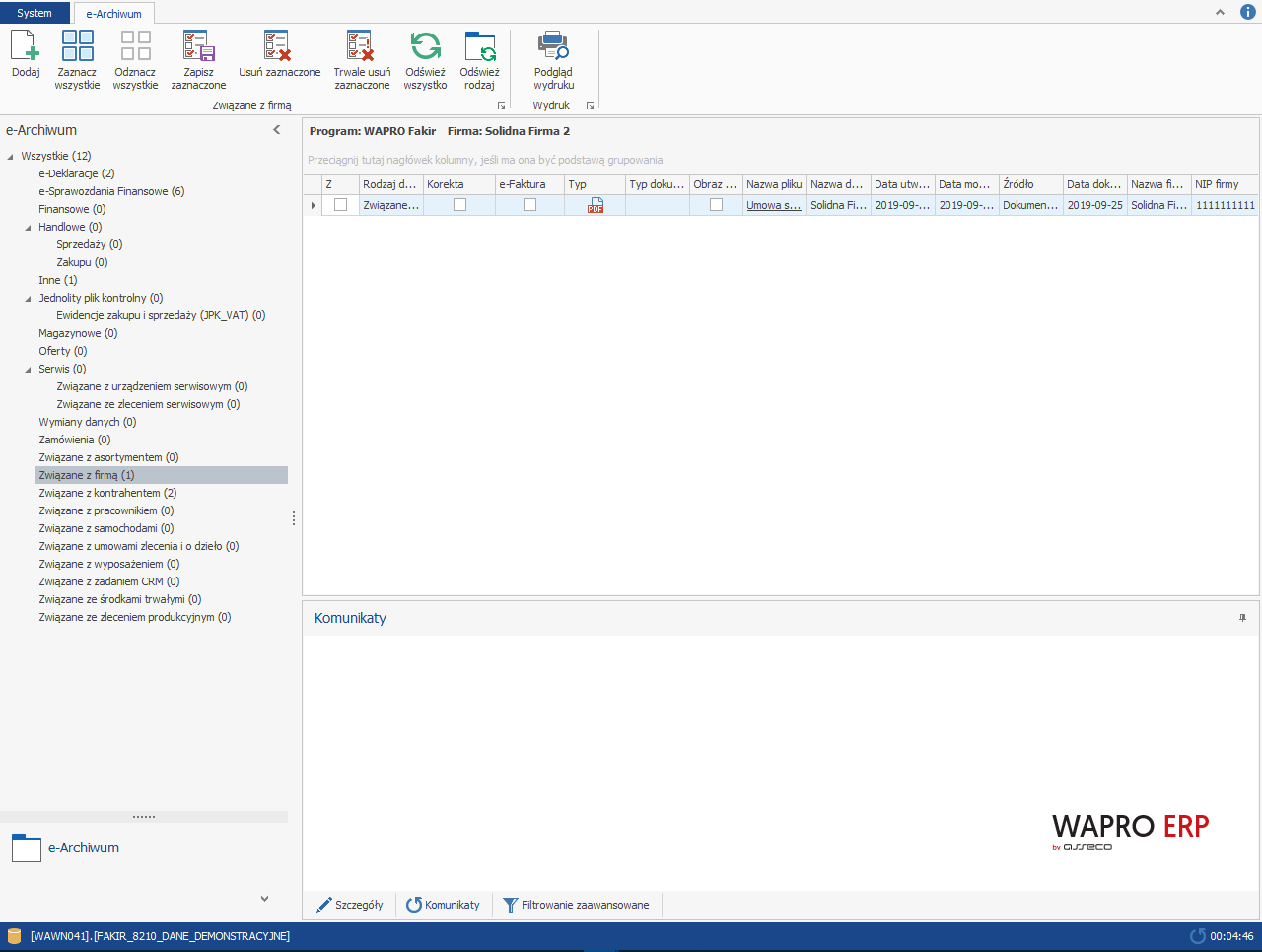Screen dimensions: 1262x952
Task: Click Usuń zaznaczone icon
Action: (x=279, y=46)
